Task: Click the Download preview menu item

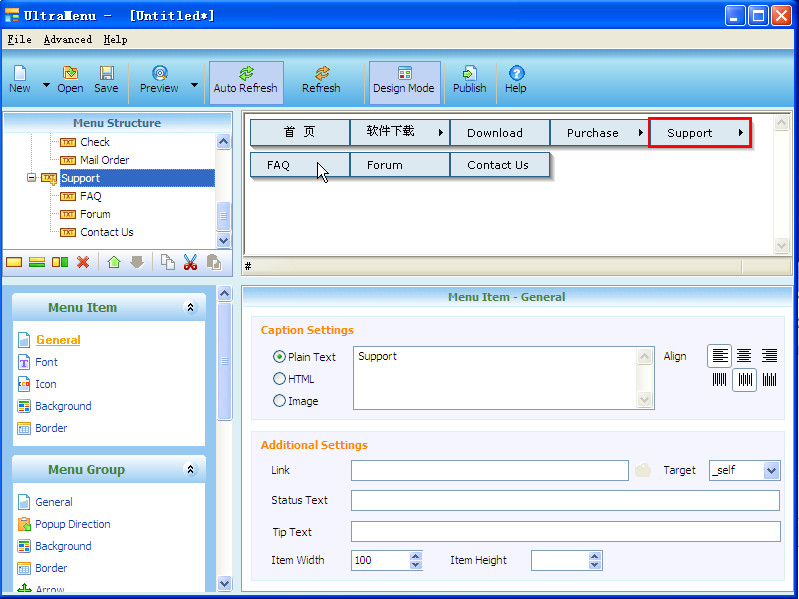Action: (500, 133)
